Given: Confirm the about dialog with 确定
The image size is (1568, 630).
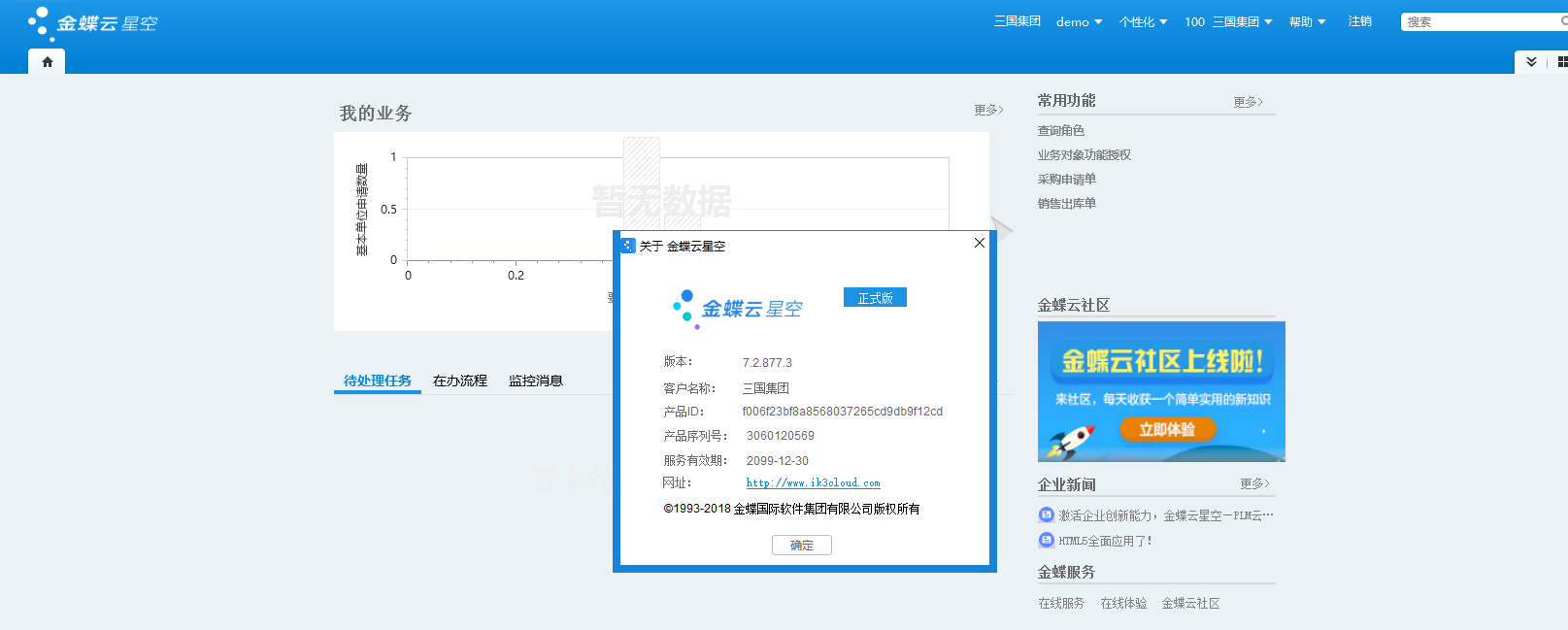Looking at the screenshot, I should pyautogui.click(x=802, y=546).
